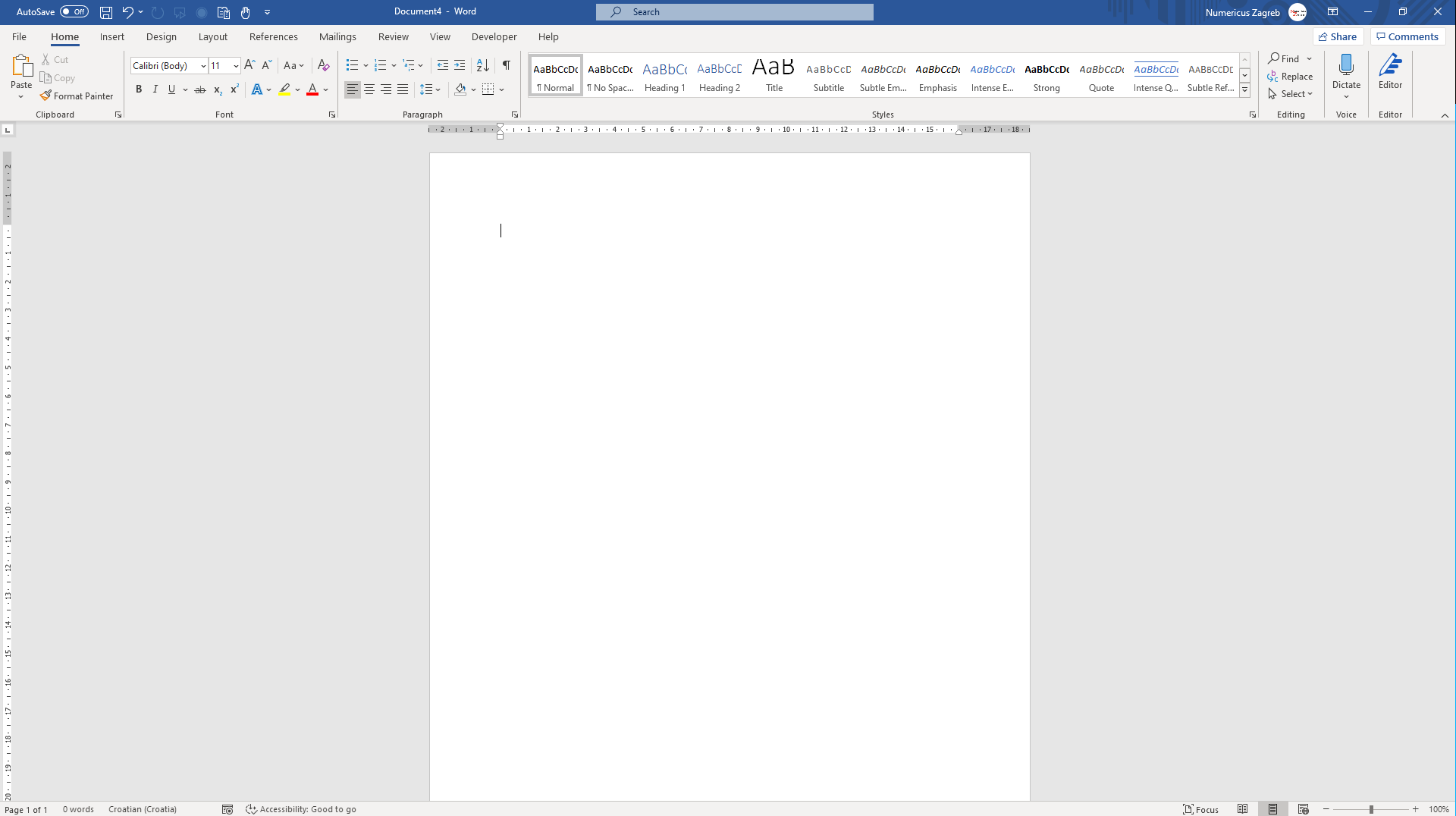Toggle AutoSave switch on
This screenshot has width=1456, height=816.
(x=74, y=12)
